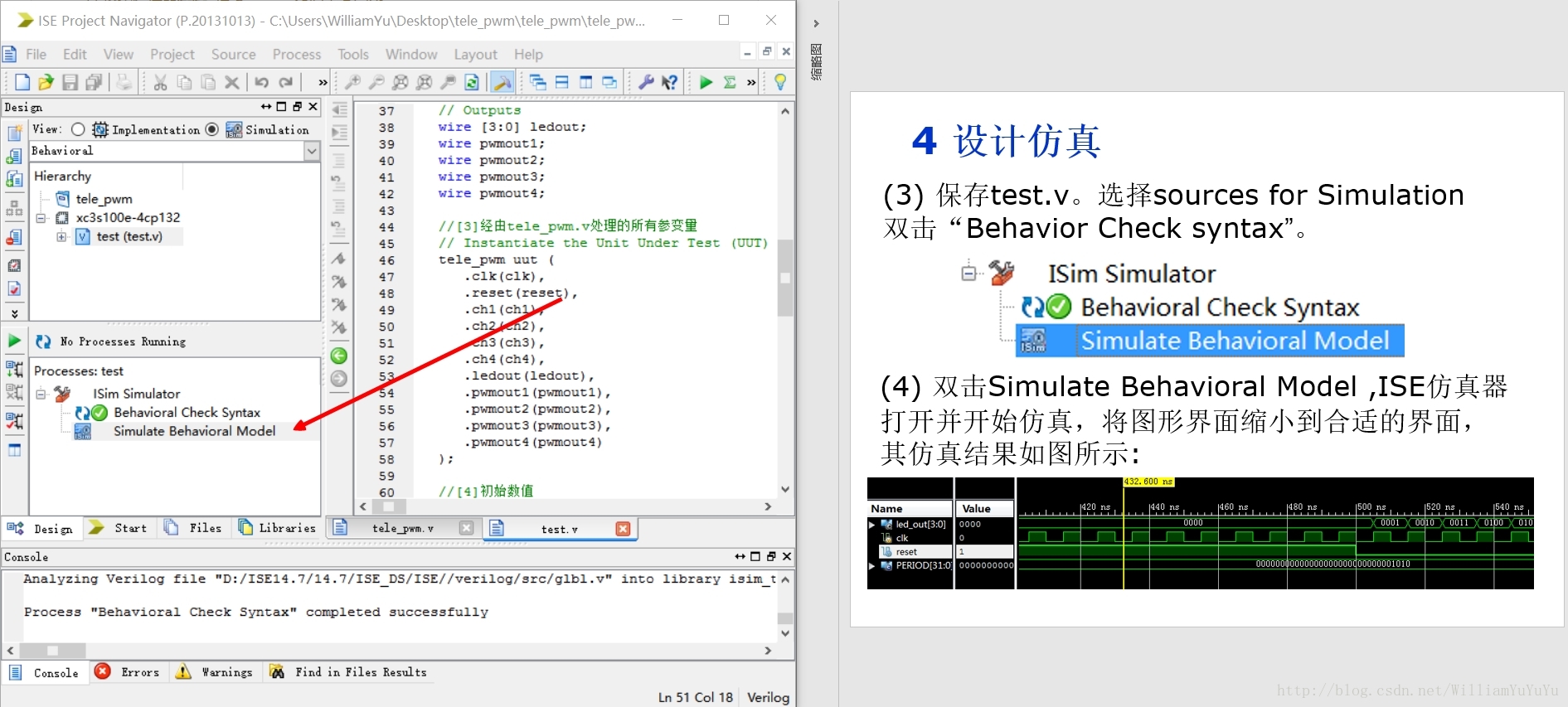Click the highlighted hammer tool icon

point(502,82)
